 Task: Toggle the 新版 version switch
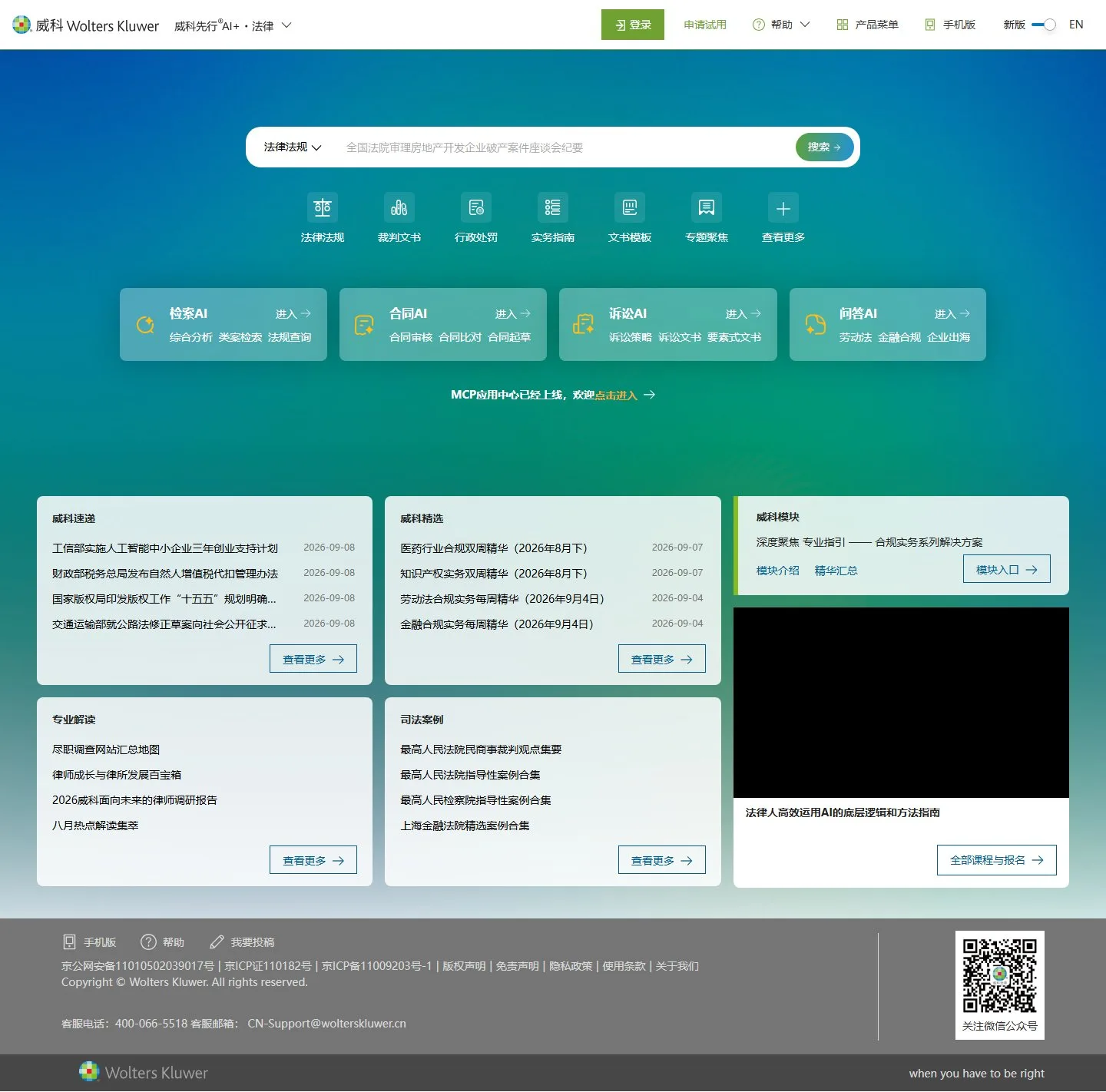click(x=1044, y=25)
